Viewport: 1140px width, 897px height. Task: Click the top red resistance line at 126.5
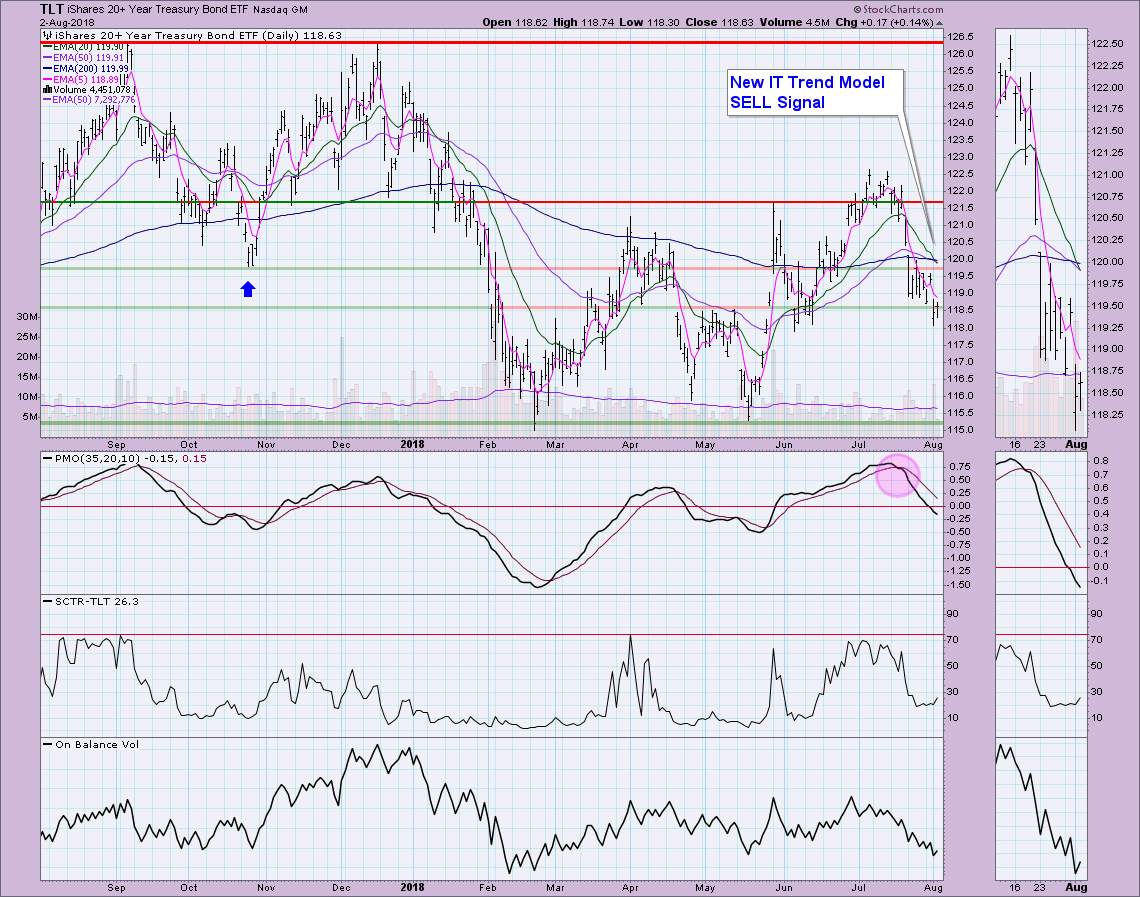coord(490,43)
